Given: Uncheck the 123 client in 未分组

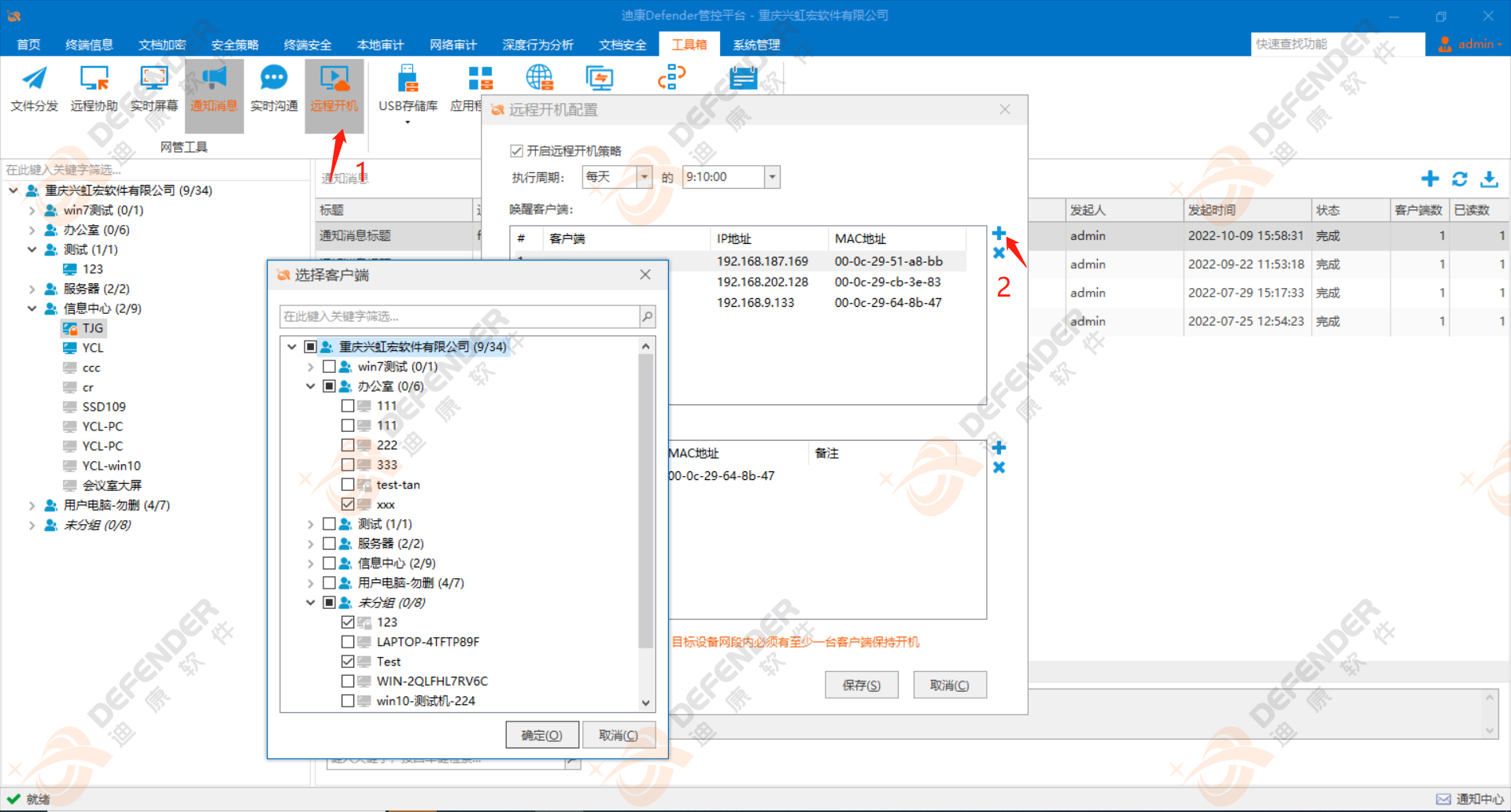Looking at the screenshot, I should [x=348, y=622].
